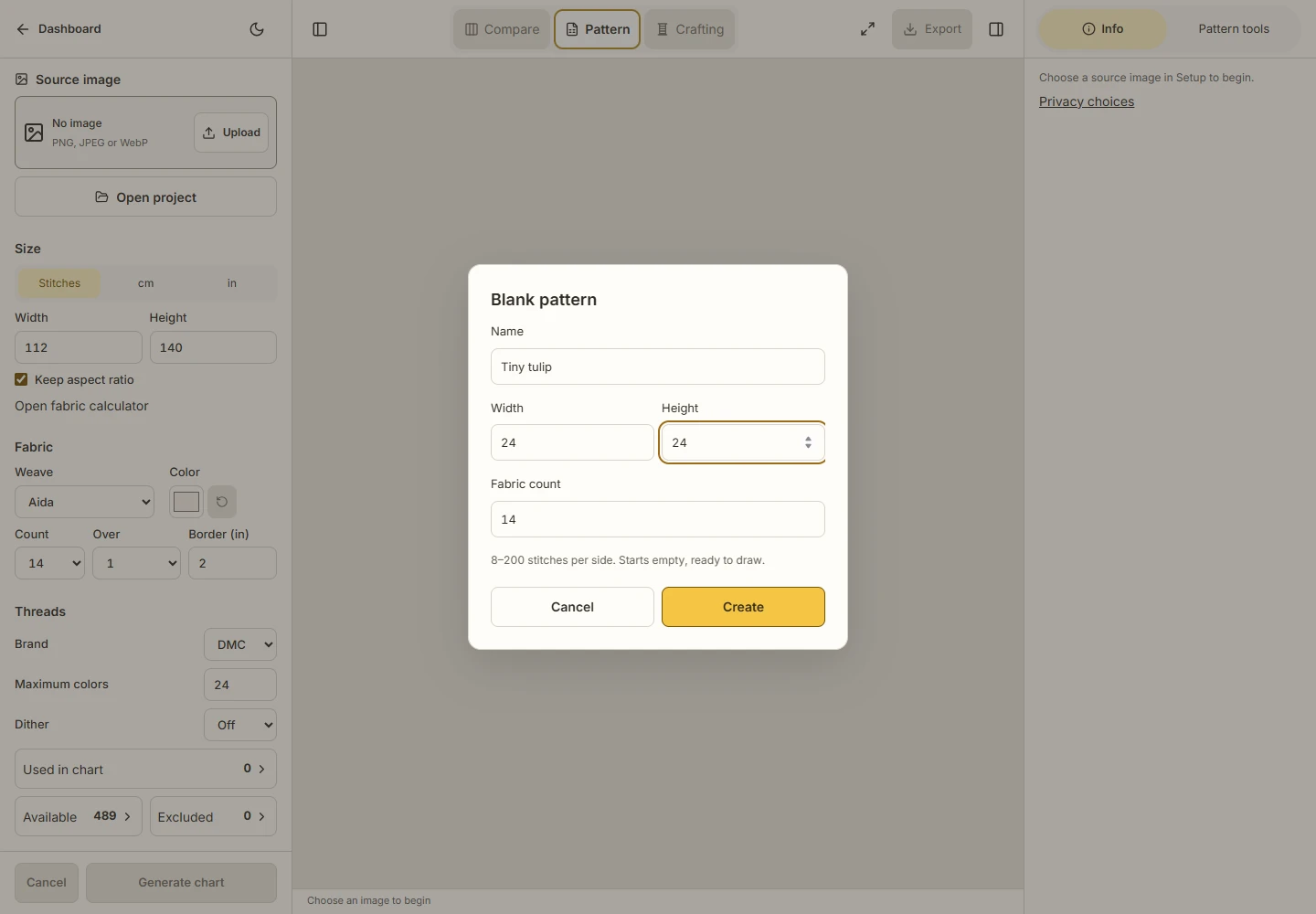
Task: Open the Dither dropdown
Action: tap(240, 725)
